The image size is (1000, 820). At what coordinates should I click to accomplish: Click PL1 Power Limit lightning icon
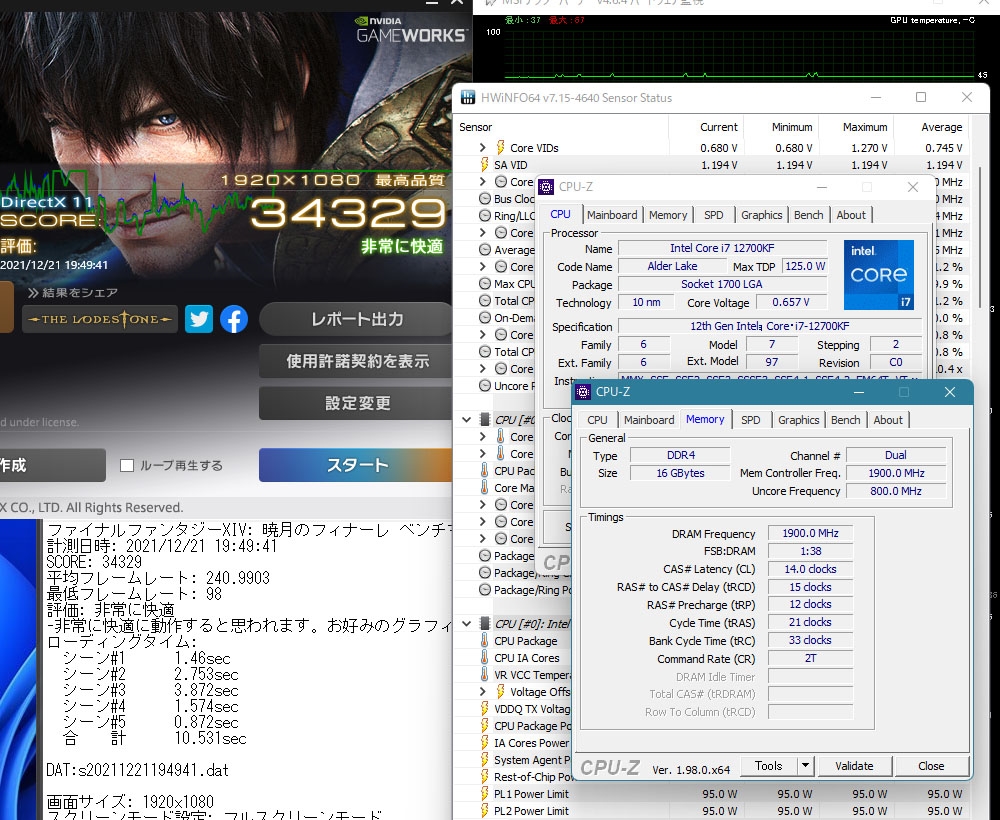485,793
